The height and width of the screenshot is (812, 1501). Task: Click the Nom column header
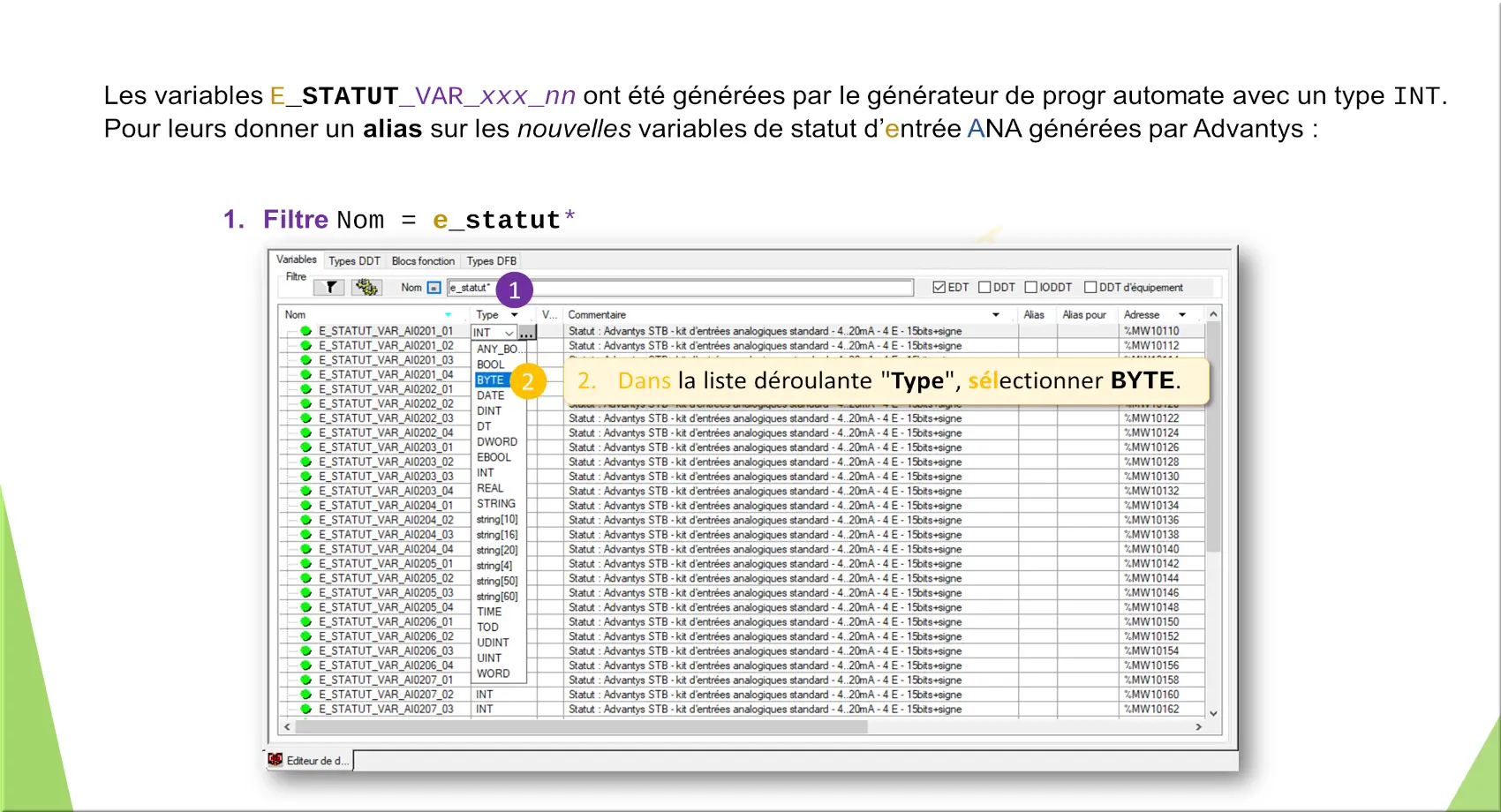click(x=296, y=315)
